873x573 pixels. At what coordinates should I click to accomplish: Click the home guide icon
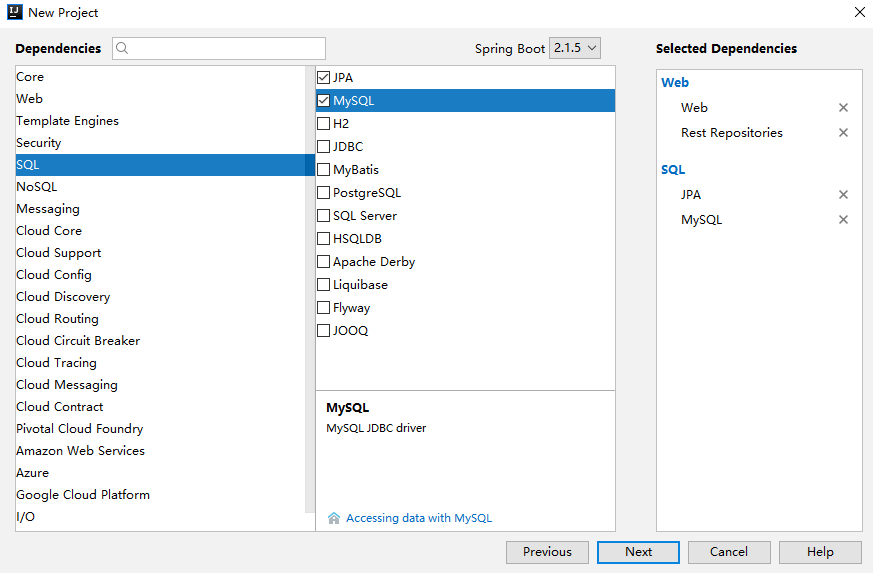click(334, 518)
